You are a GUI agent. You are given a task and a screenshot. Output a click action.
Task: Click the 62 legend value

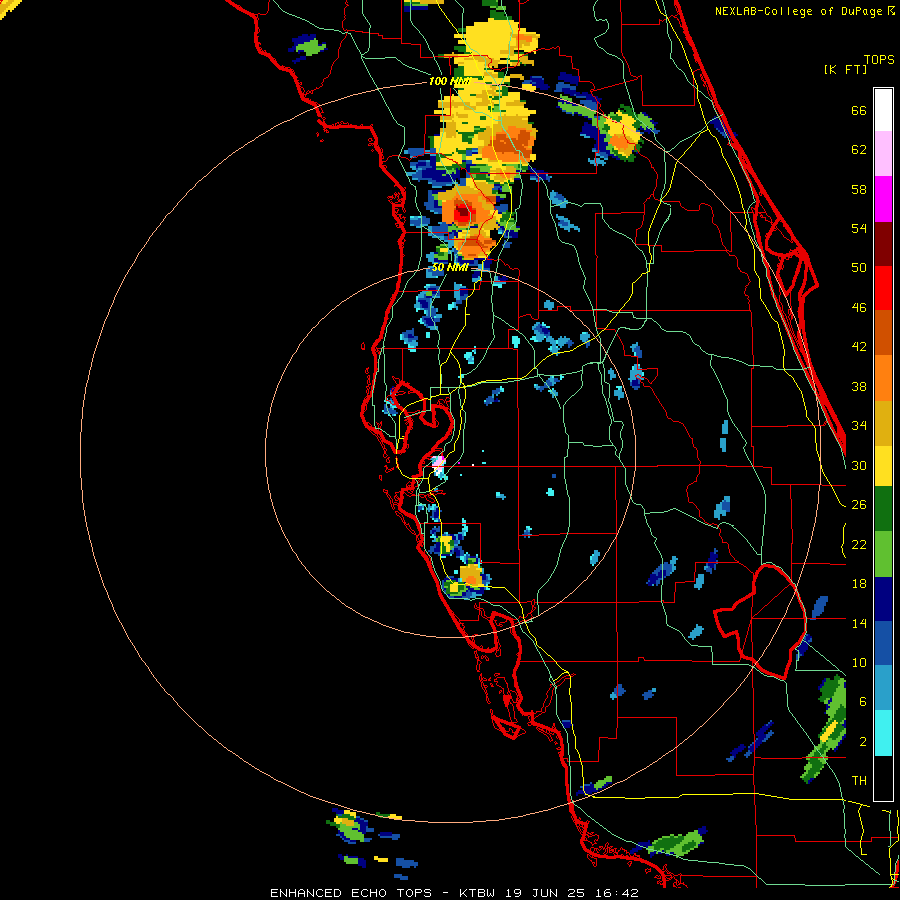(859, 150)
